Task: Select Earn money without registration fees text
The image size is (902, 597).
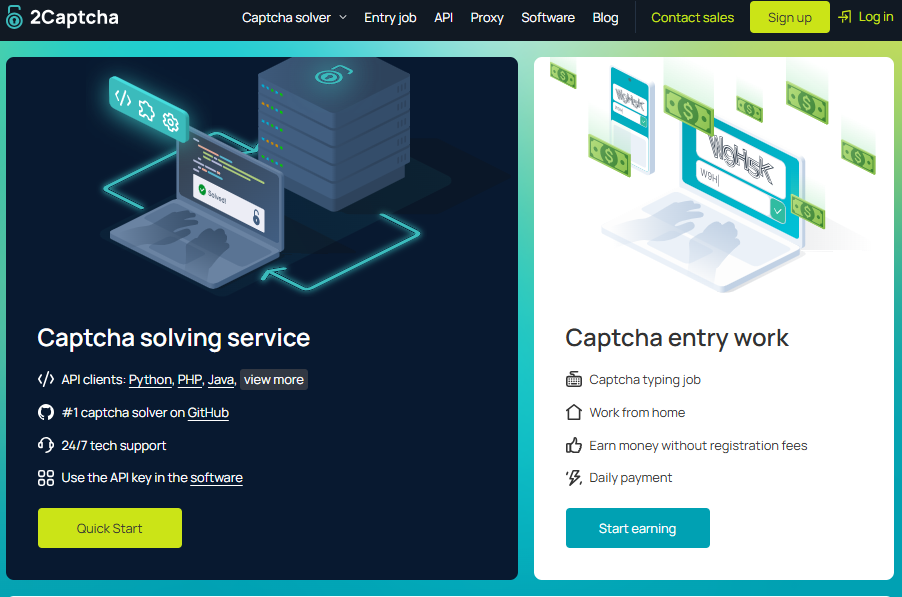Action: pyautogui.click(x=698, y=446)
